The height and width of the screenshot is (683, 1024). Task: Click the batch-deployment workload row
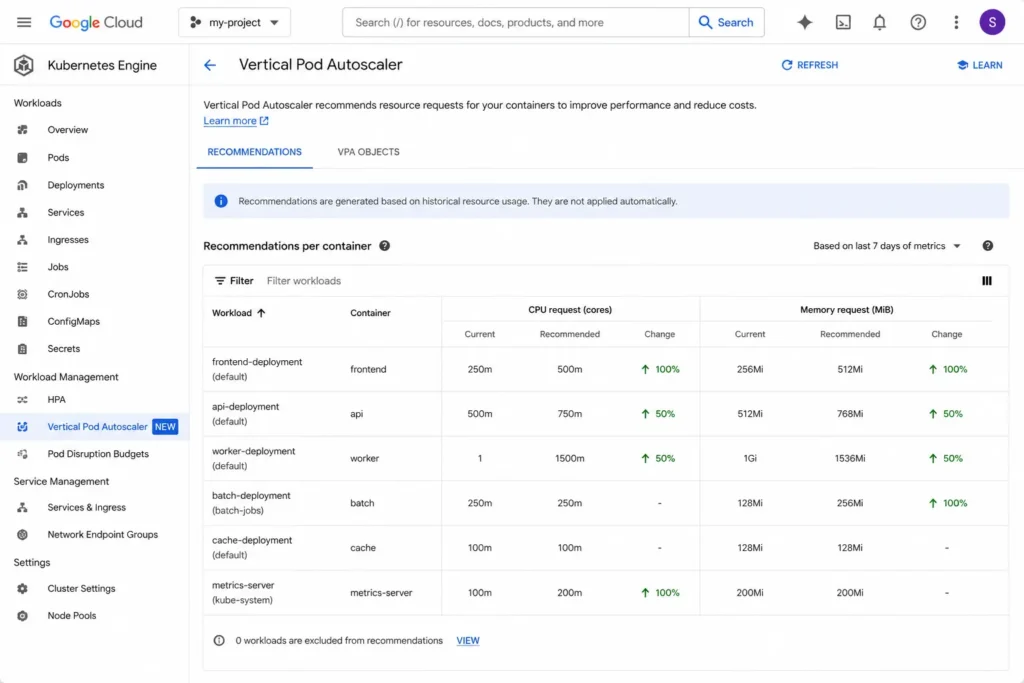point(605,503)
